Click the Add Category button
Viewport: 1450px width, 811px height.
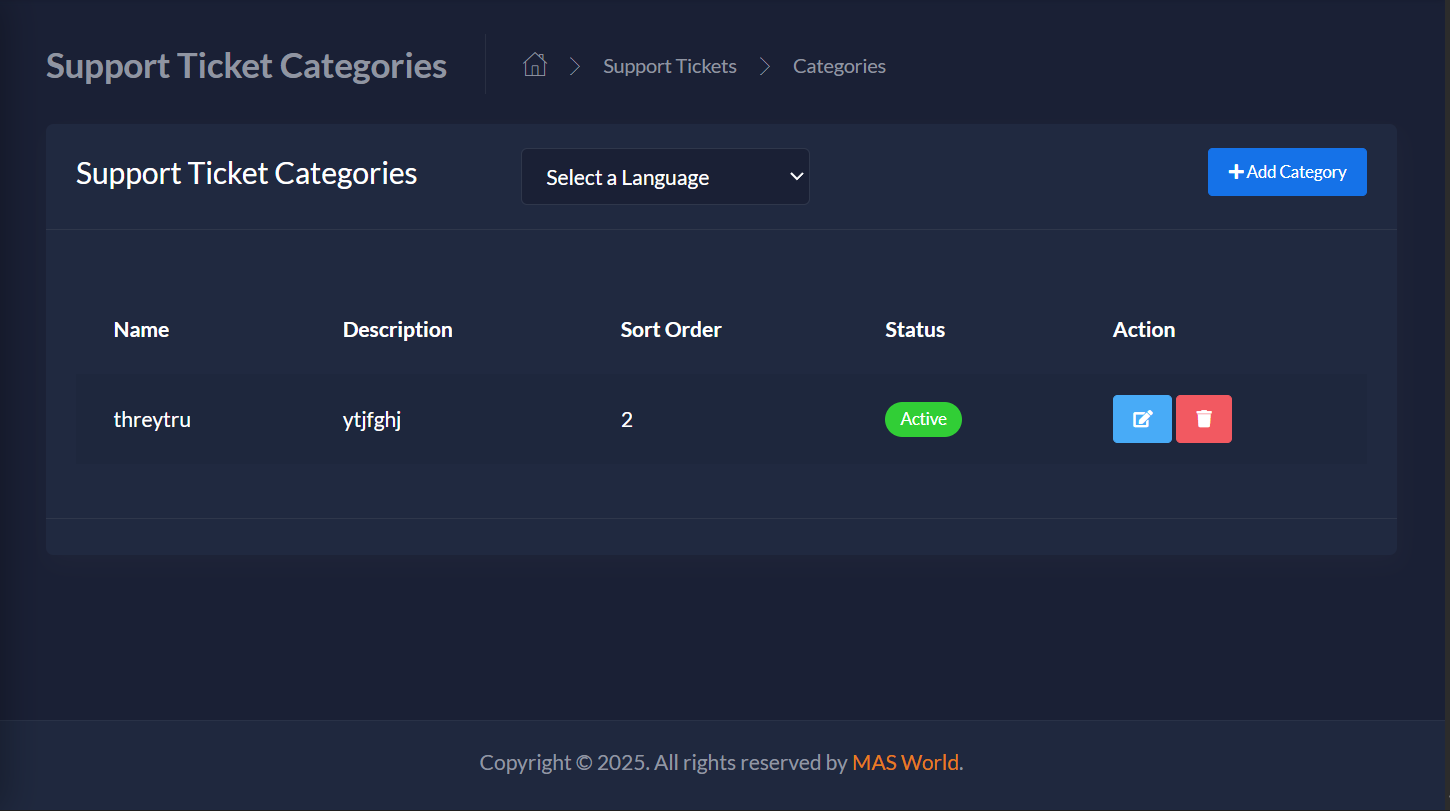[x=1287, y=171]
